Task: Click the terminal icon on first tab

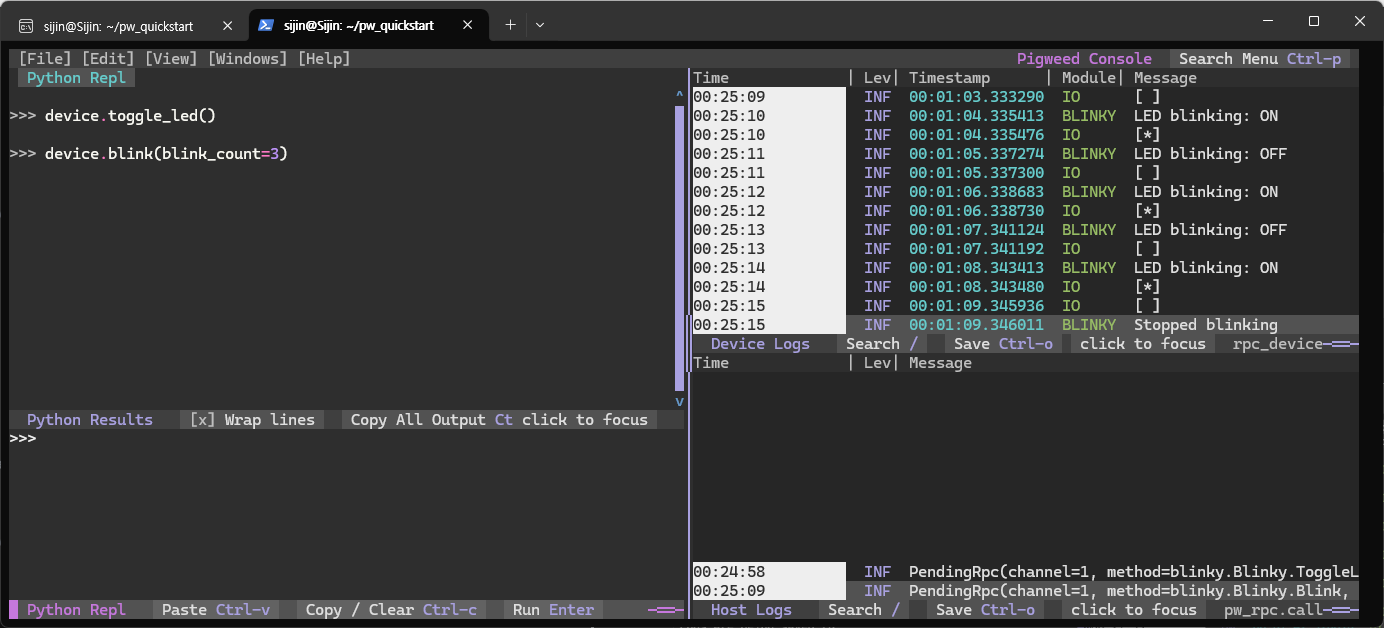Action: (27, 26)
